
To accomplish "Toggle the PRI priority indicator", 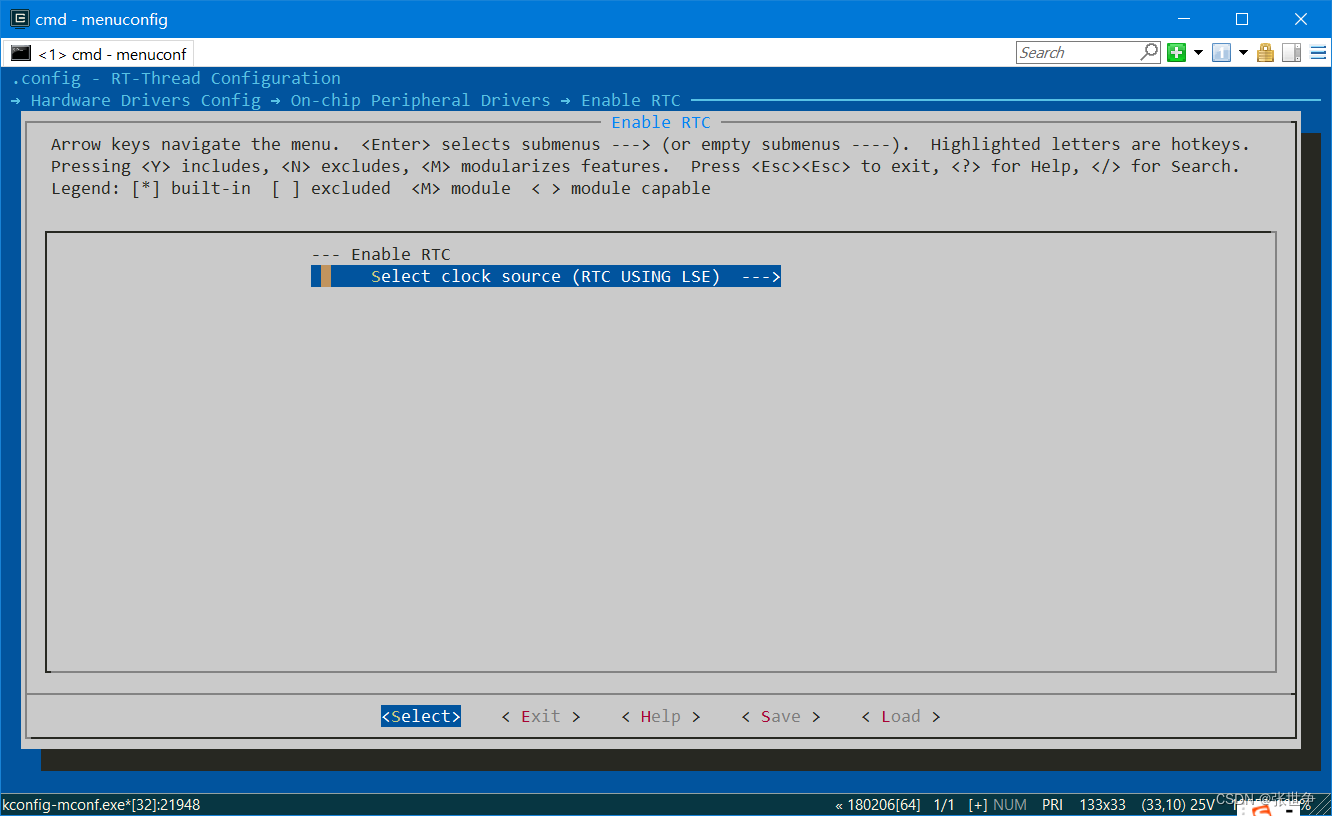I will coord(1052,804).
